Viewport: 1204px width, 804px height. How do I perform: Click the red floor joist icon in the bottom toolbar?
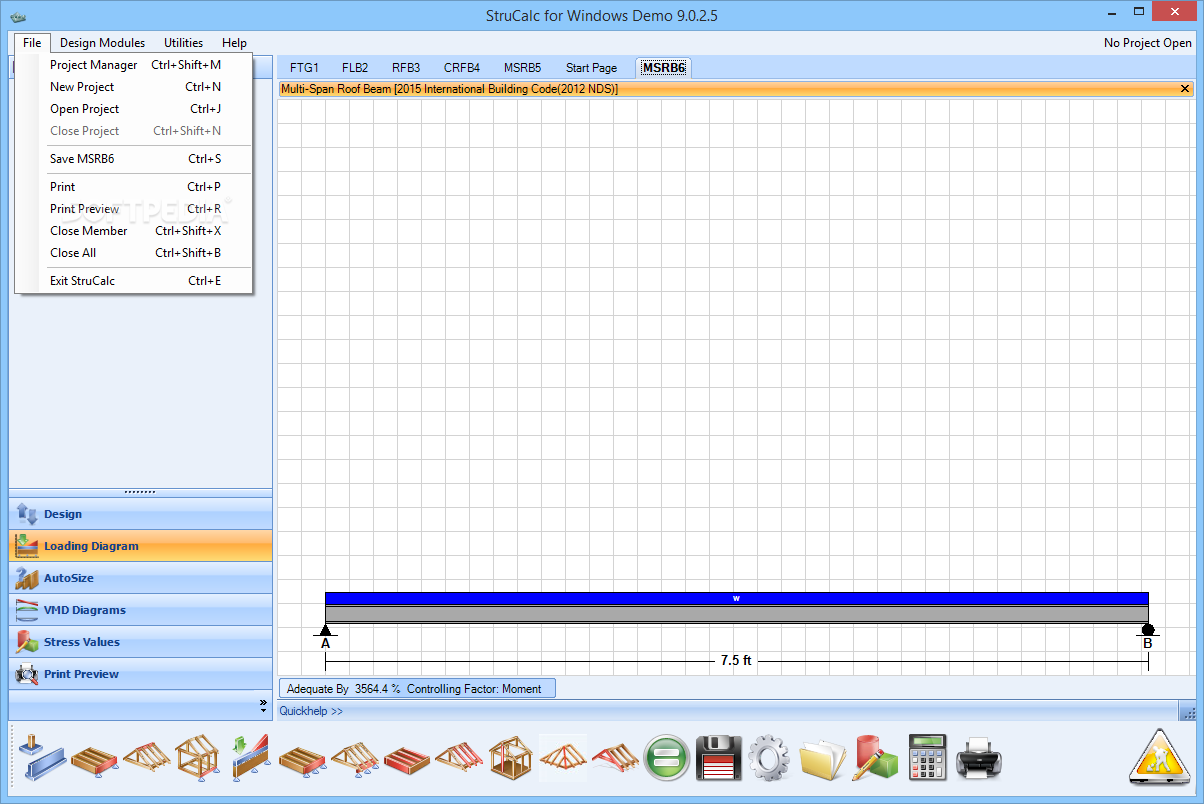click(x=406, y=758)
